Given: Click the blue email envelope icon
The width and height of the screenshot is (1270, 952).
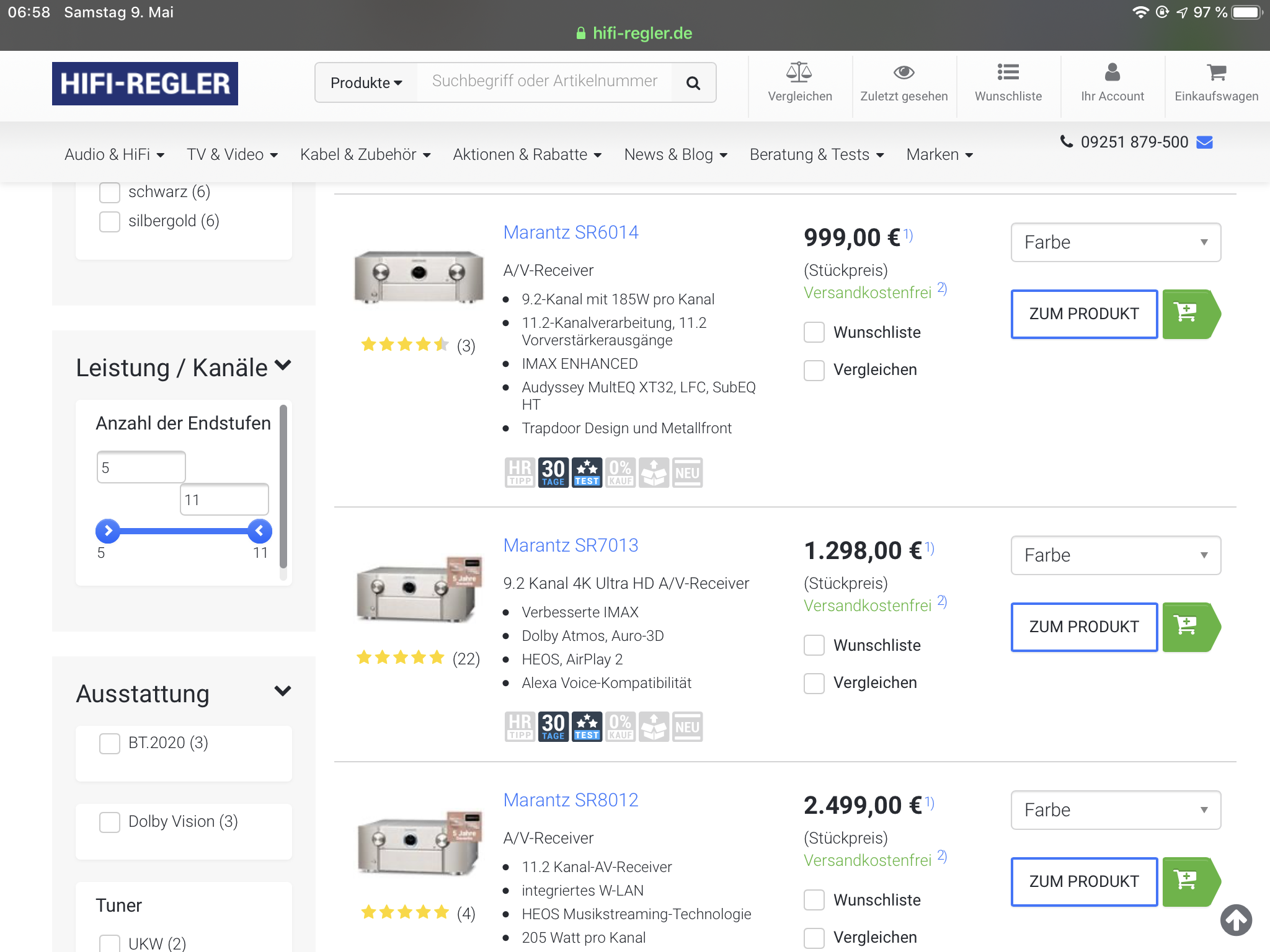Looking at the screenshot, I should (1204, 143).
